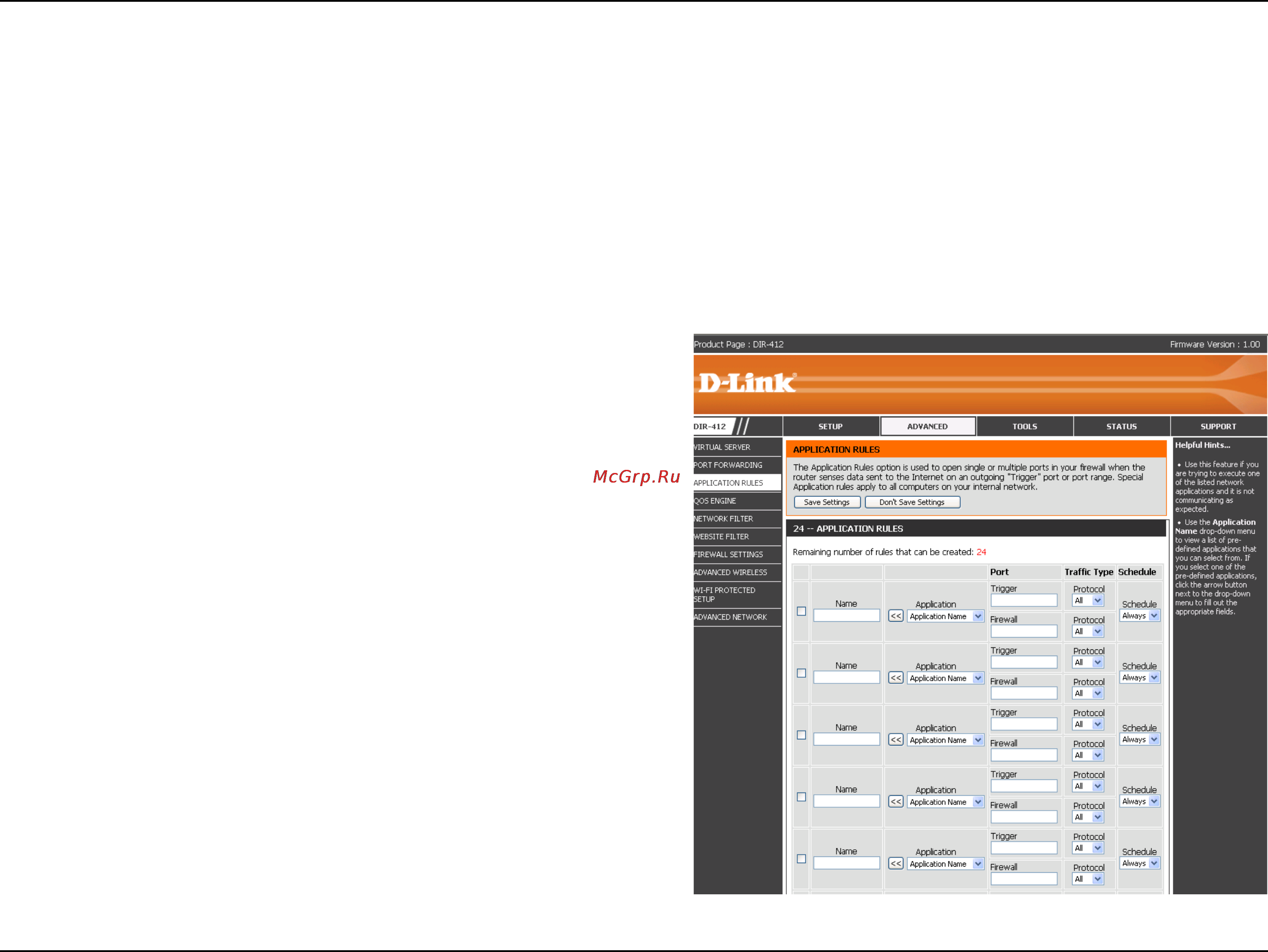The height and width of the screenshot is (952, 1268).
Task: Click the Trigger port field in the second rule
Action: (1024, 662)
